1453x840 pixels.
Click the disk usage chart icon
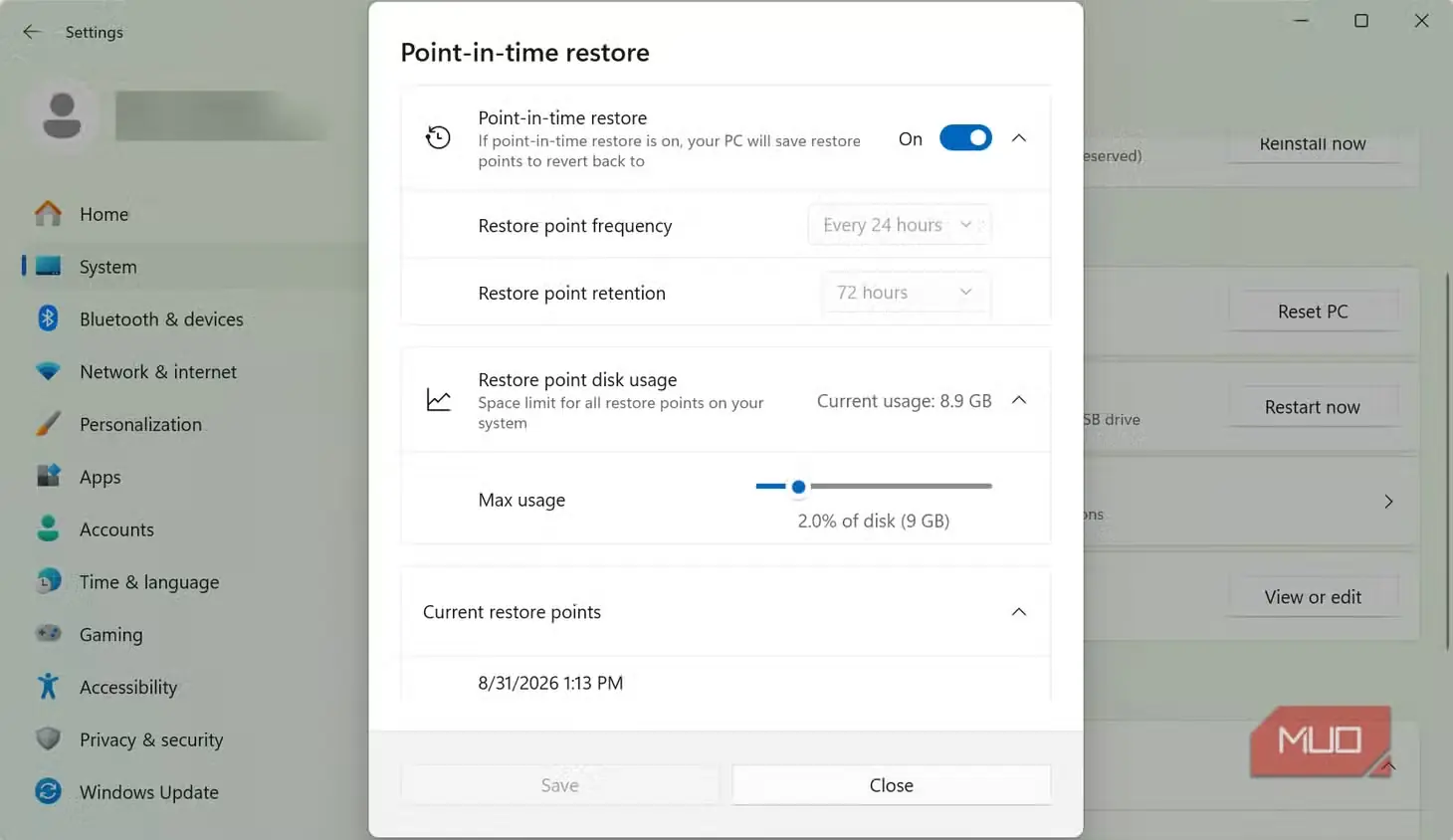point(438,399)
